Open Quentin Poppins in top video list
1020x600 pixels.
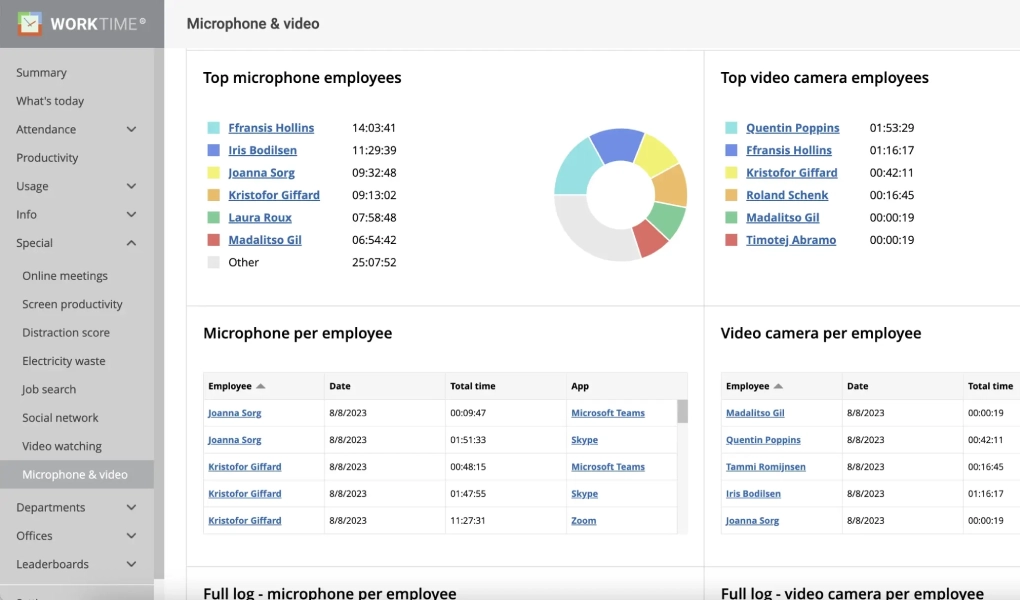792,128
